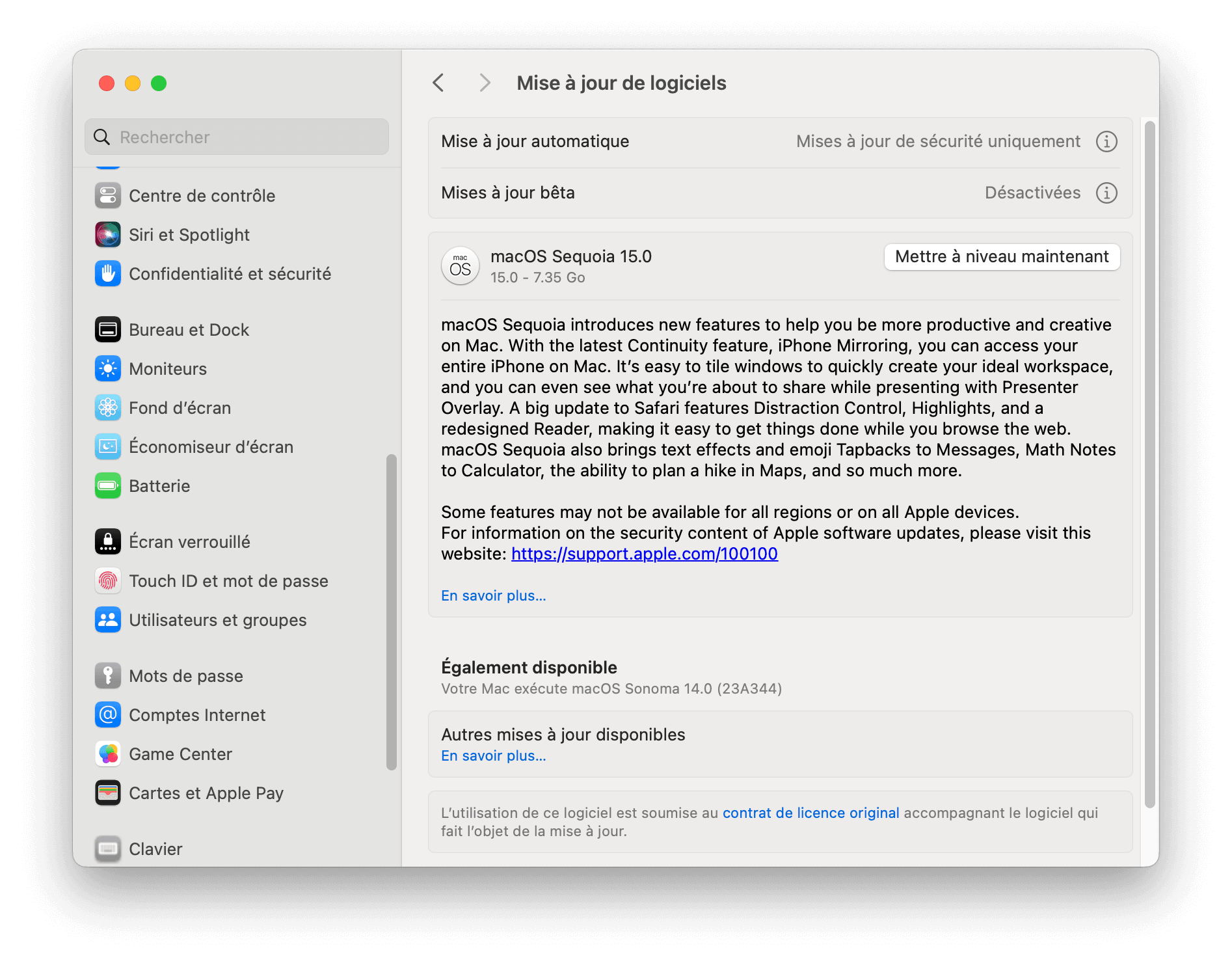The width and height of the screenshot is (1232, 963).
Task: Click info icon for Mise à jour automatique
Action: (x=1106, y=142)
